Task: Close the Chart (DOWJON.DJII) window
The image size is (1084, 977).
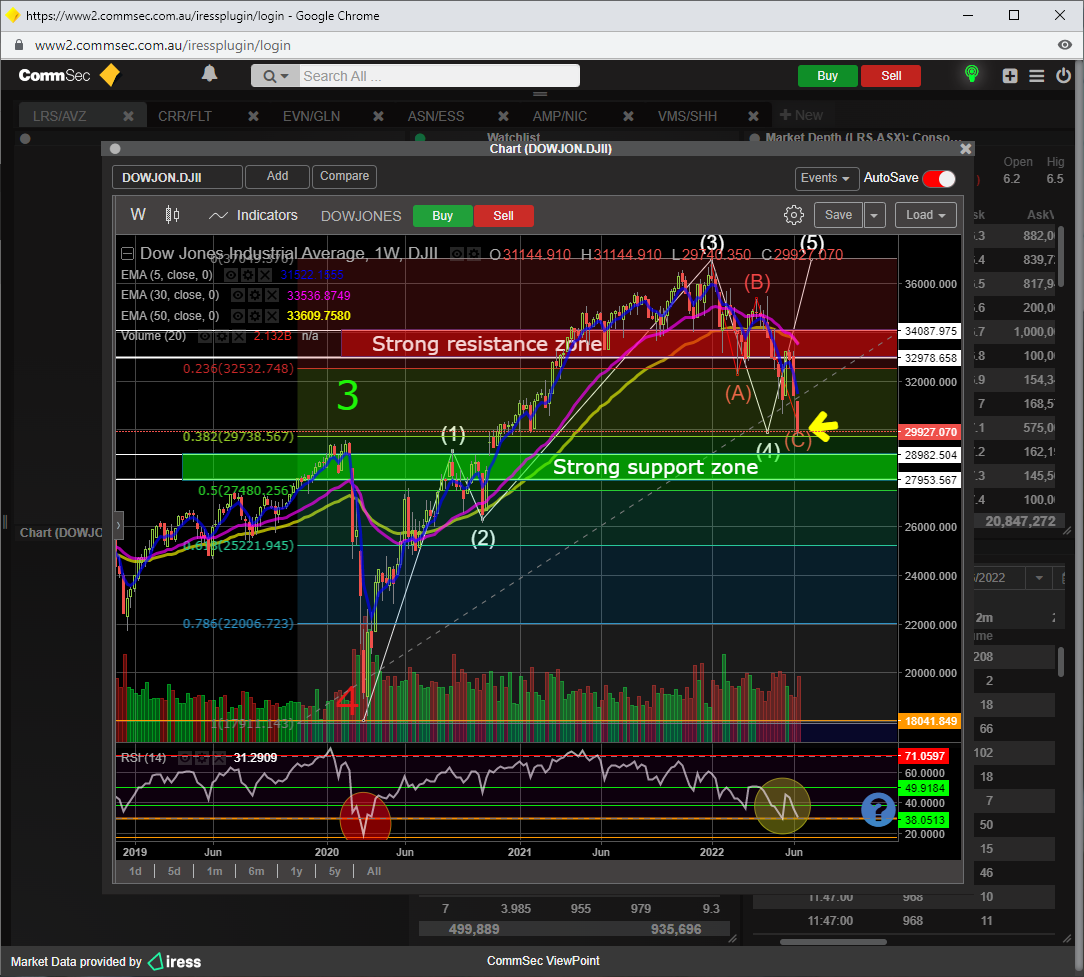Action: pyautogui.click(x=966, y=149)
